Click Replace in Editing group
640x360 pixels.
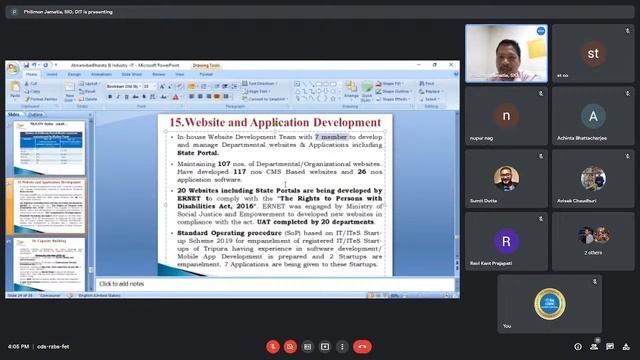pos(430,91)
